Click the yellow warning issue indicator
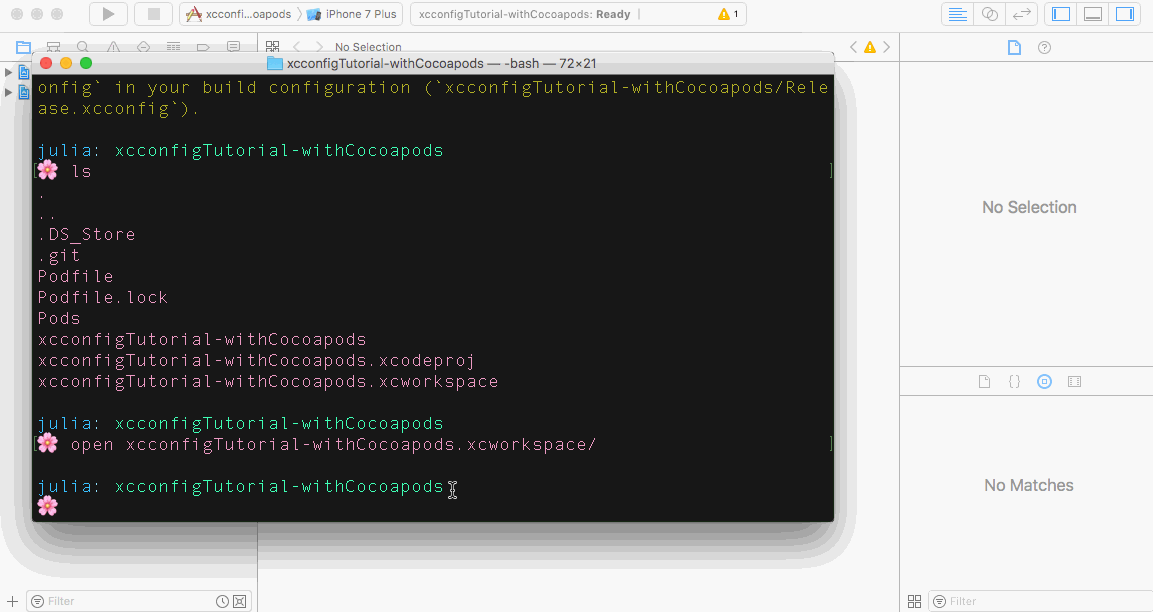The height and width of the screenshot is (612, 1153). 870,47
